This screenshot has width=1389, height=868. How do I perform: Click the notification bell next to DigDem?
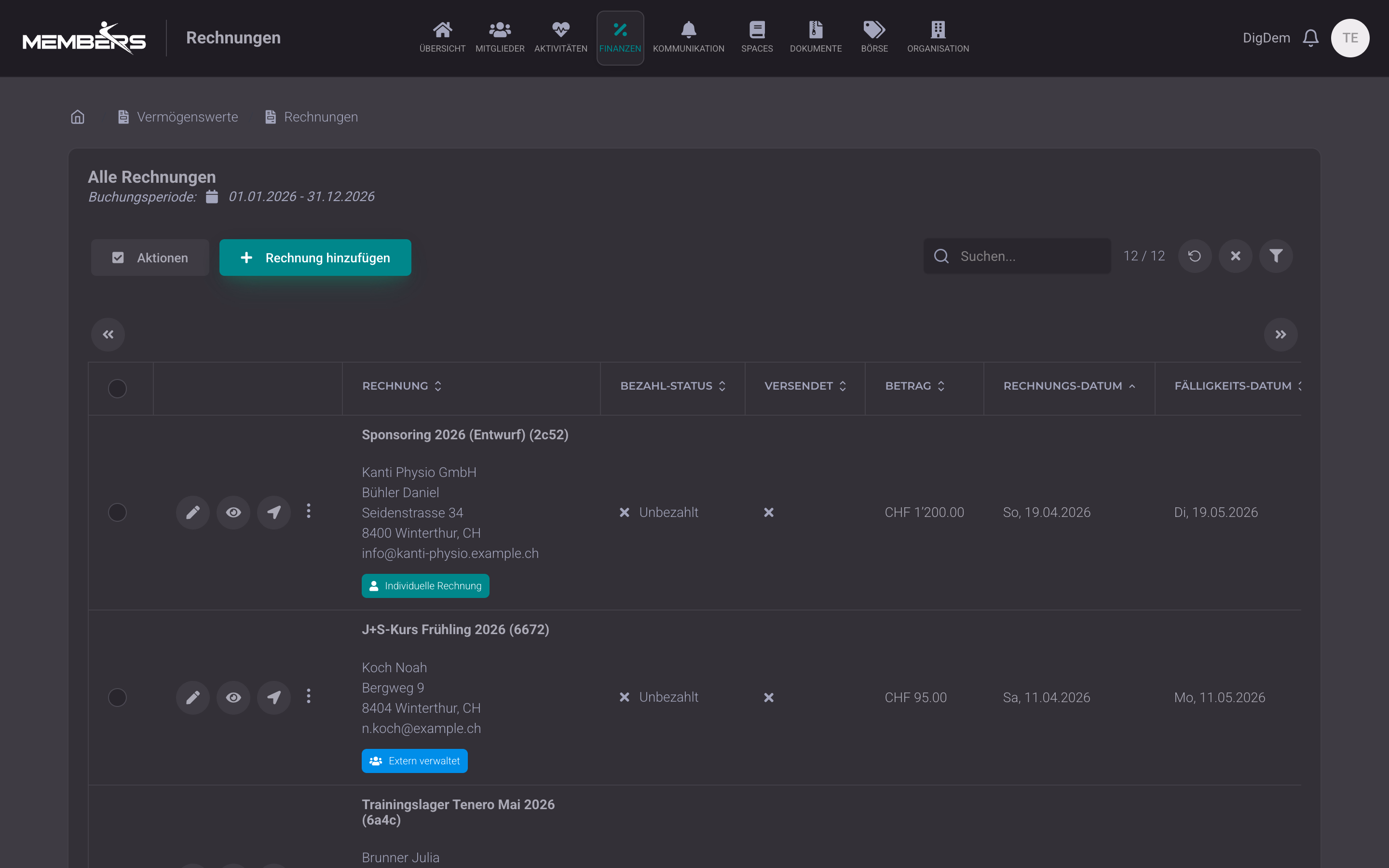coord(1310,38)
